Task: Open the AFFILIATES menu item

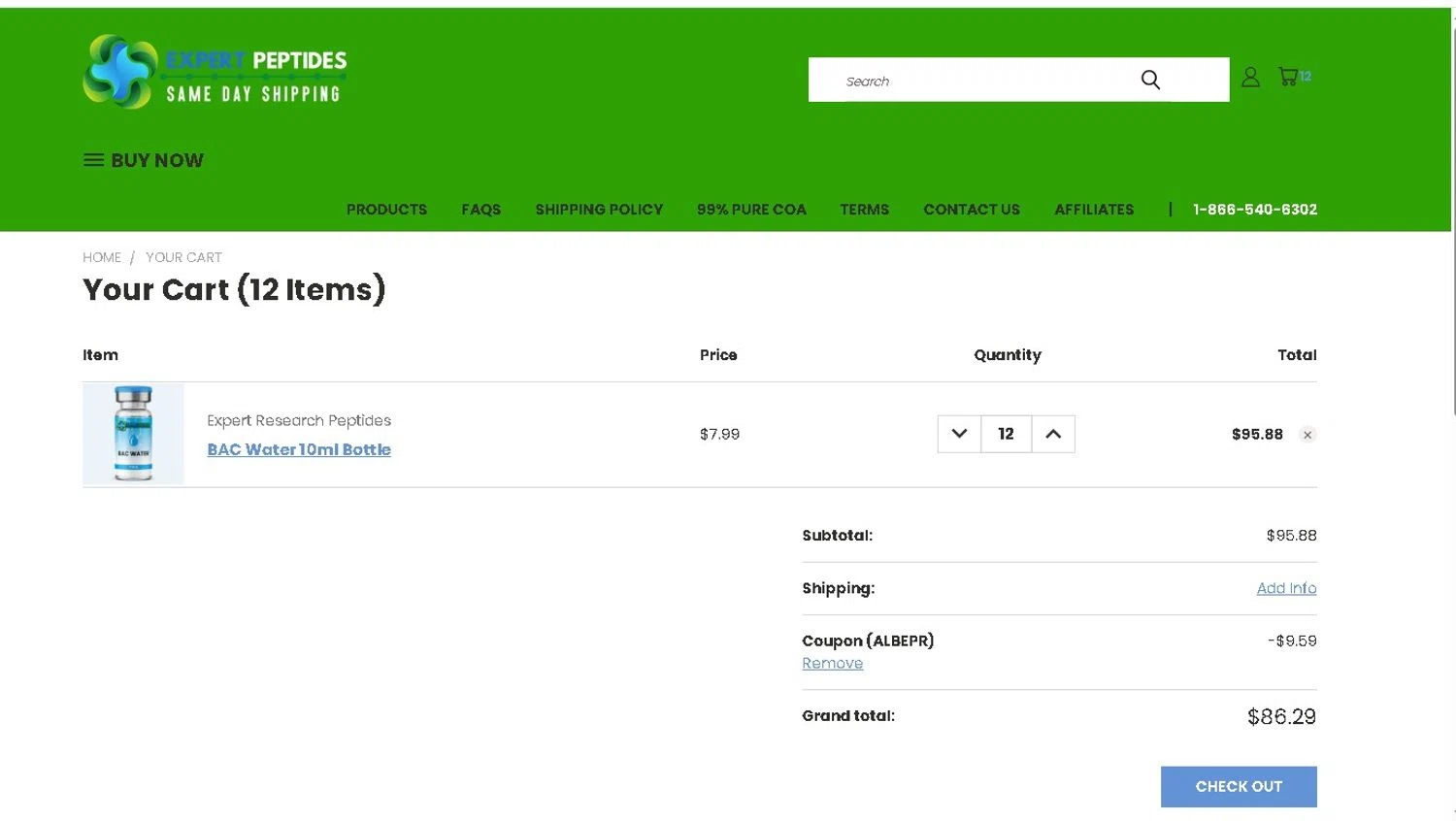Action: click(x=1094, y=210)
